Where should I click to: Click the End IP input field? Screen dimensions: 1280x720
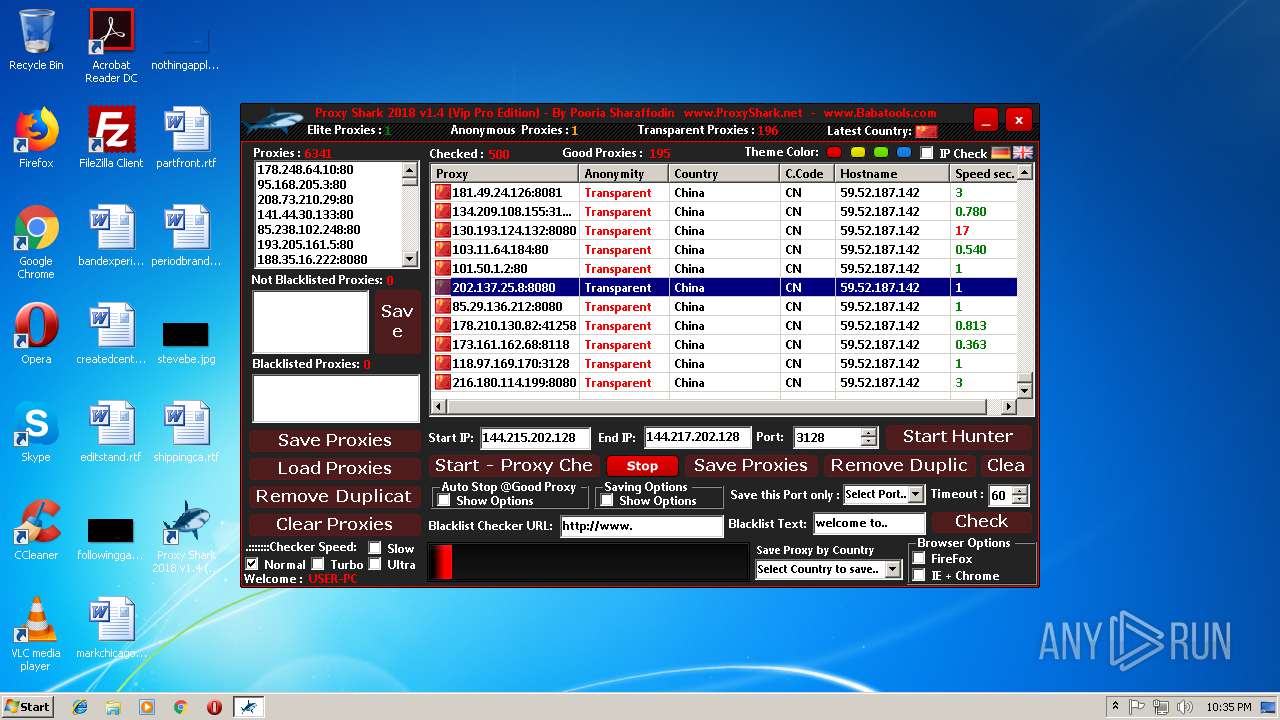point(697,438)
